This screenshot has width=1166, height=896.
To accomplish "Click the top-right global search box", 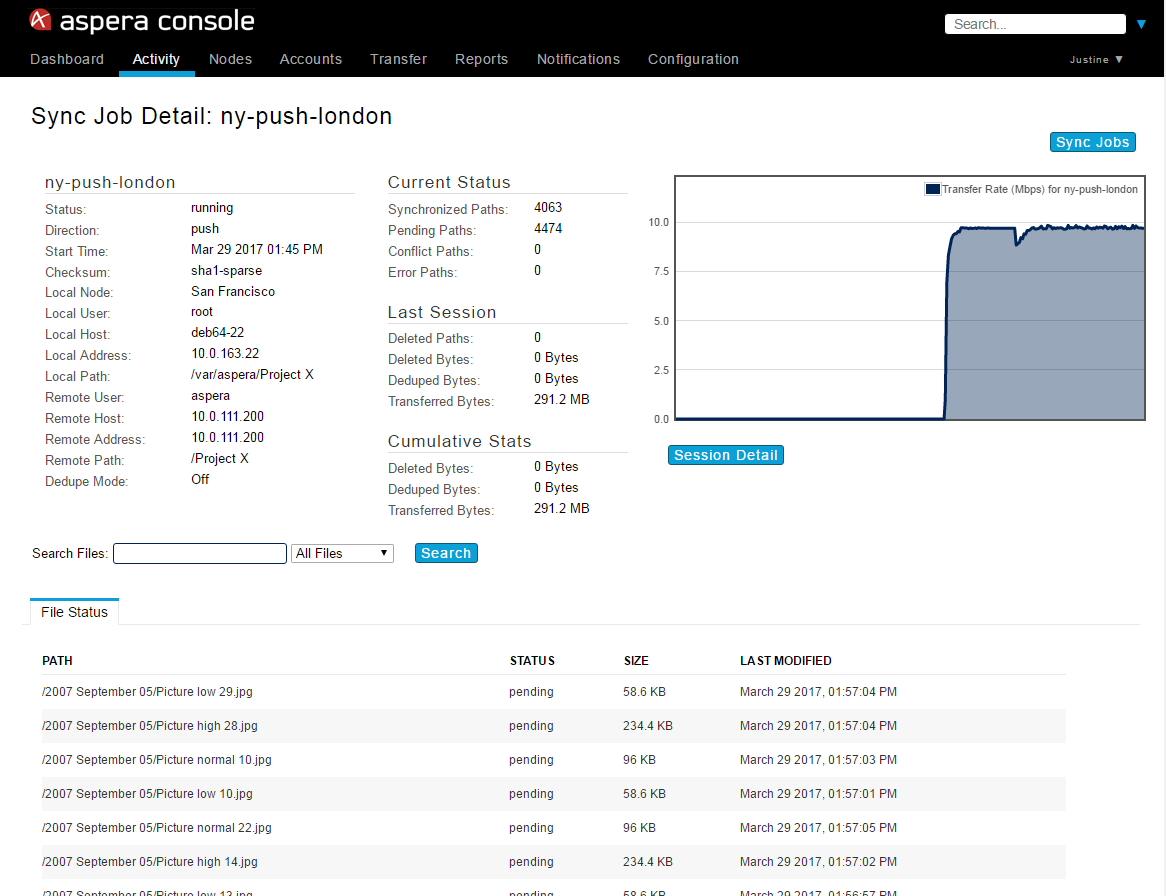I will pyautogui.click(x=1035, y=24).
